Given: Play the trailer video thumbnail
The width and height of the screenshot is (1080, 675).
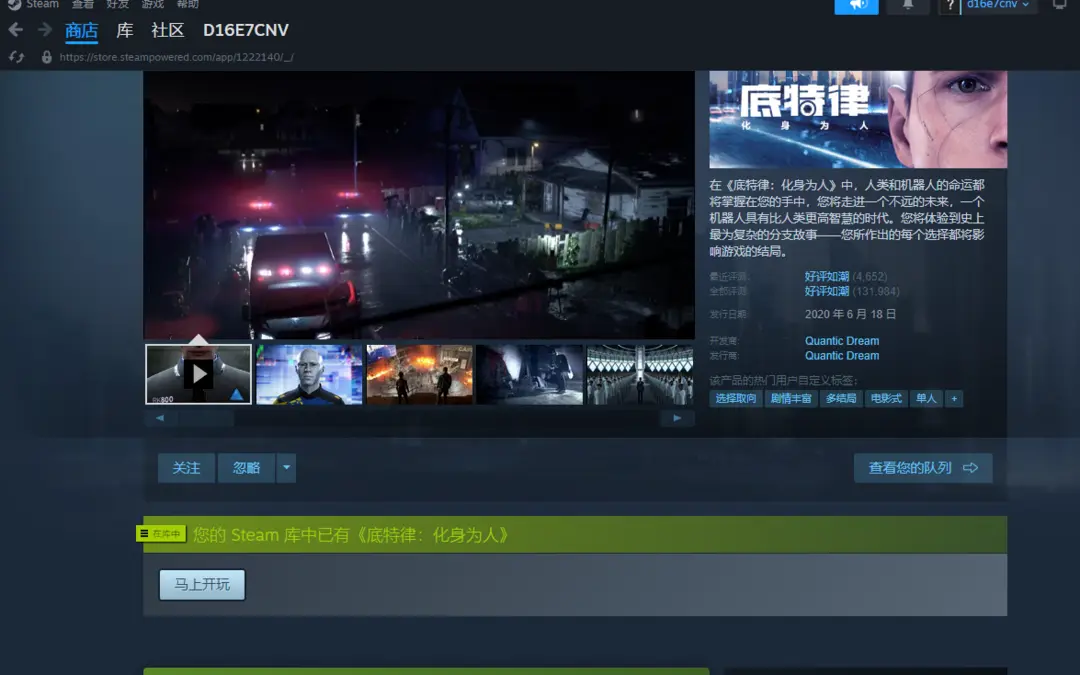Looking at the screenshot, I should click(198, 374).
